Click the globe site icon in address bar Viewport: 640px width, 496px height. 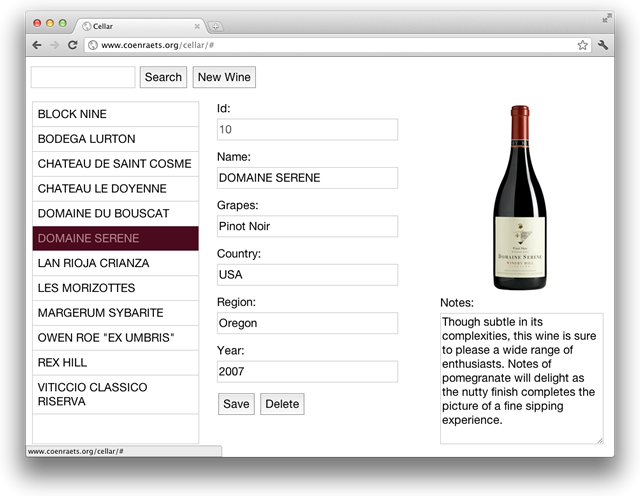click(93, 45)
